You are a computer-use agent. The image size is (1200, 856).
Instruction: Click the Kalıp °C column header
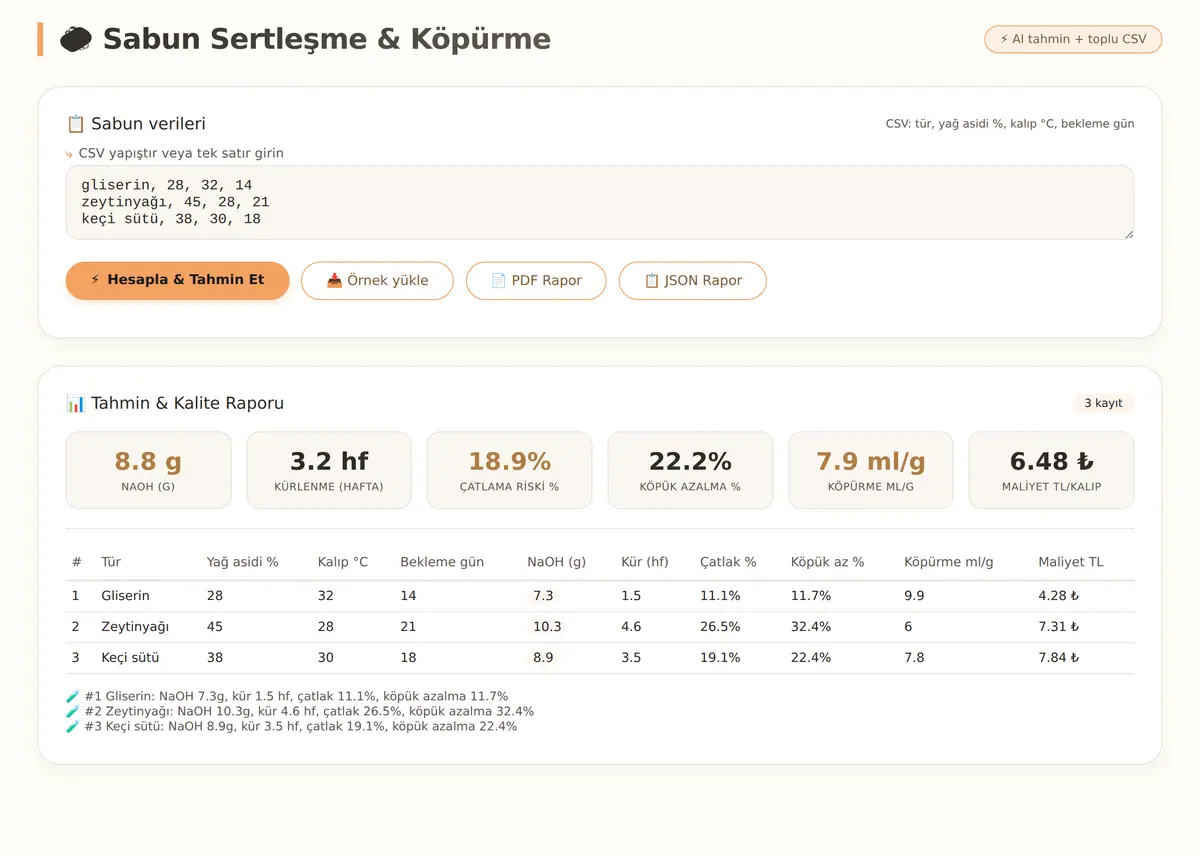[x=343, y=562]
